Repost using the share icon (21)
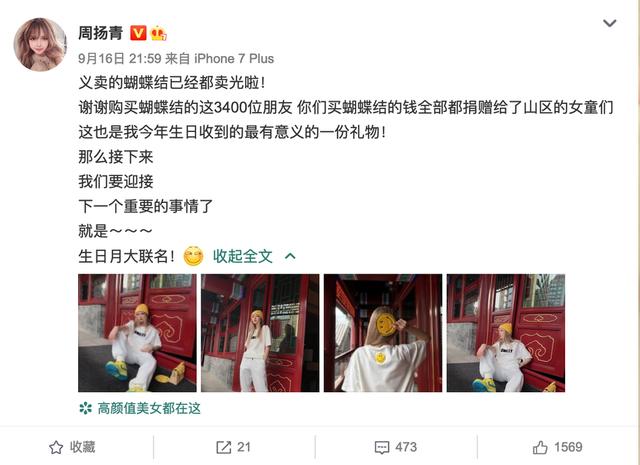640x465 pixels. click(x=233, y=447)
